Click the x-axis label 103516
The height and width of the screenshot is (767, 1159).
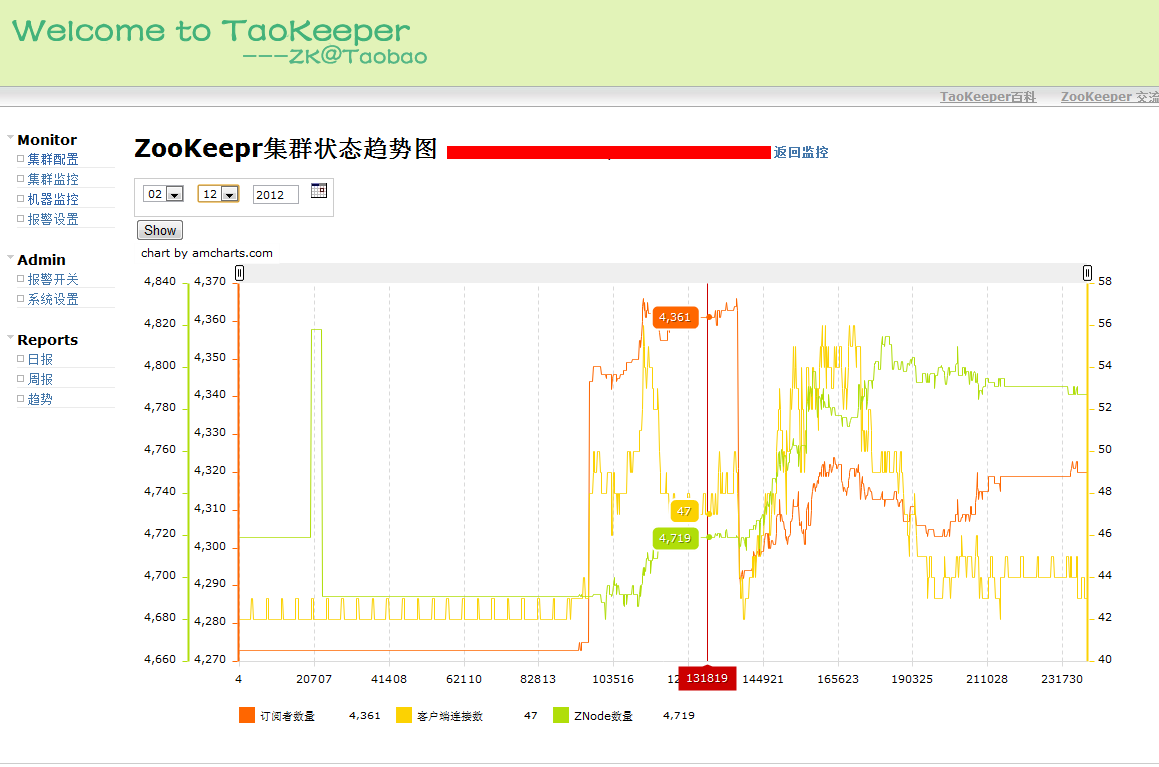pos(613,679)
